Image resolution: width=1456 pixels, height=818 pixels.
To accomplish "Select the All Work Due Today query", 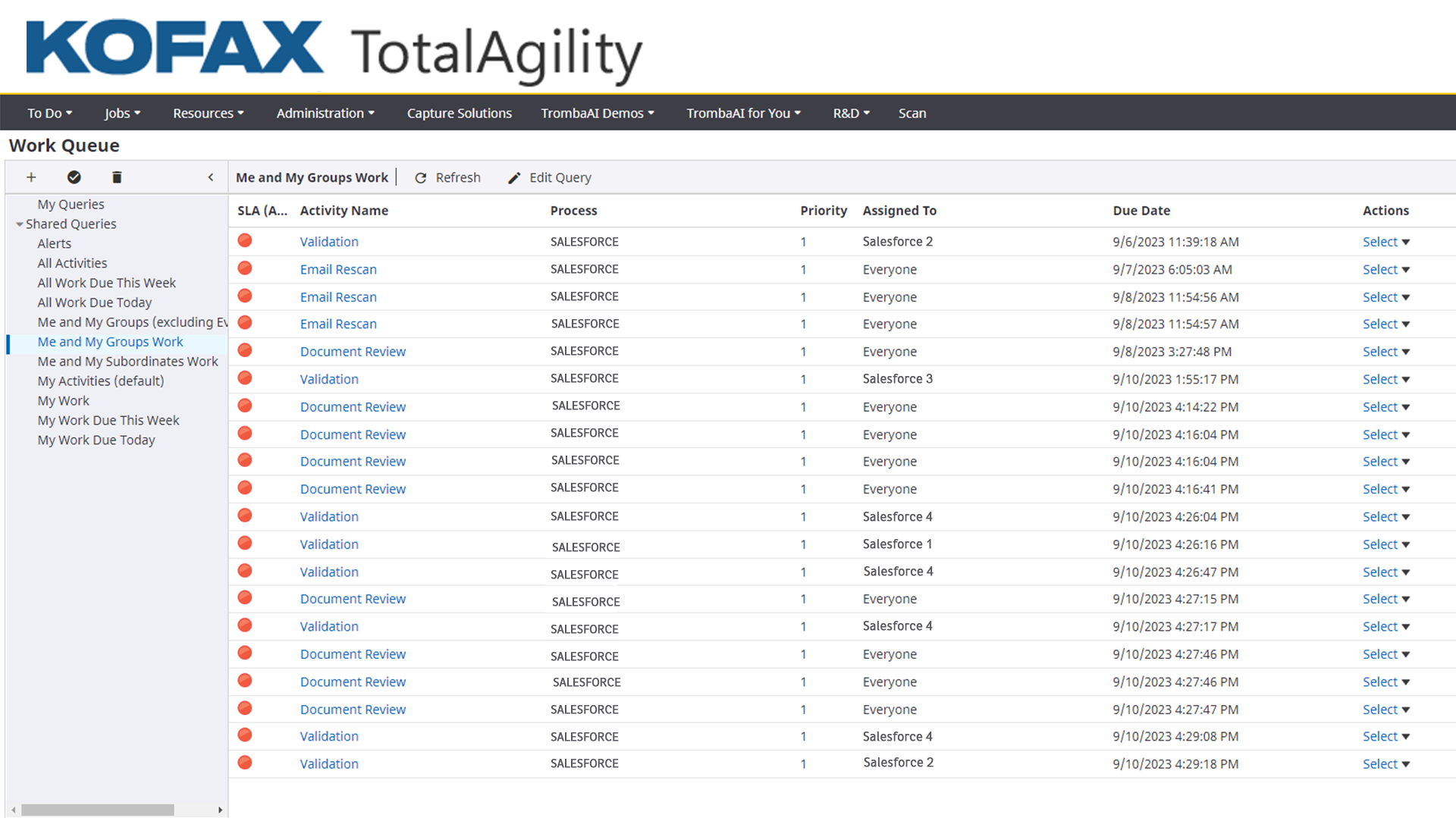I will tap(95, 302).
